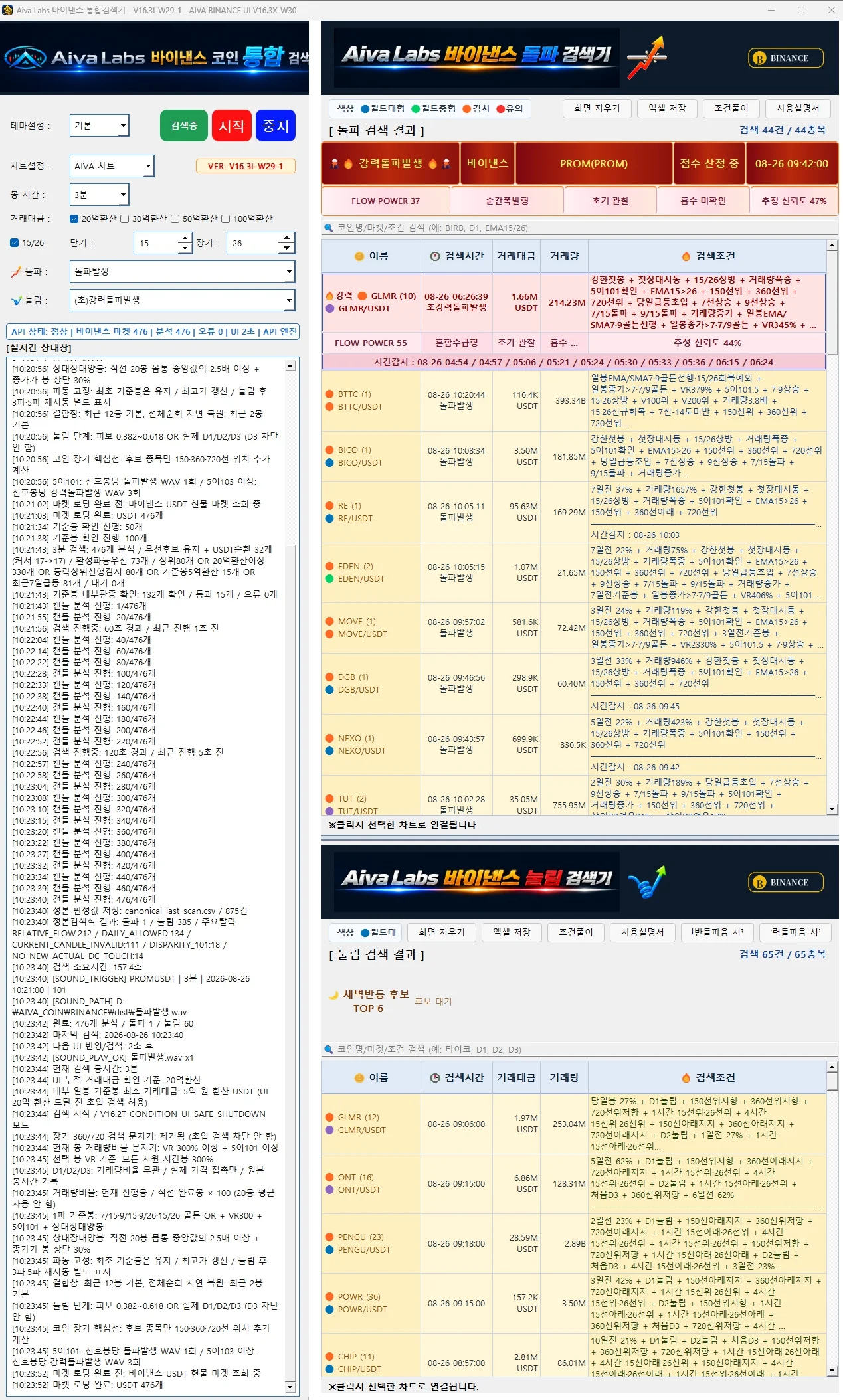Click the 눌림 검색기 blue check logo icon

pyautogui.click(x=647, y=882)
